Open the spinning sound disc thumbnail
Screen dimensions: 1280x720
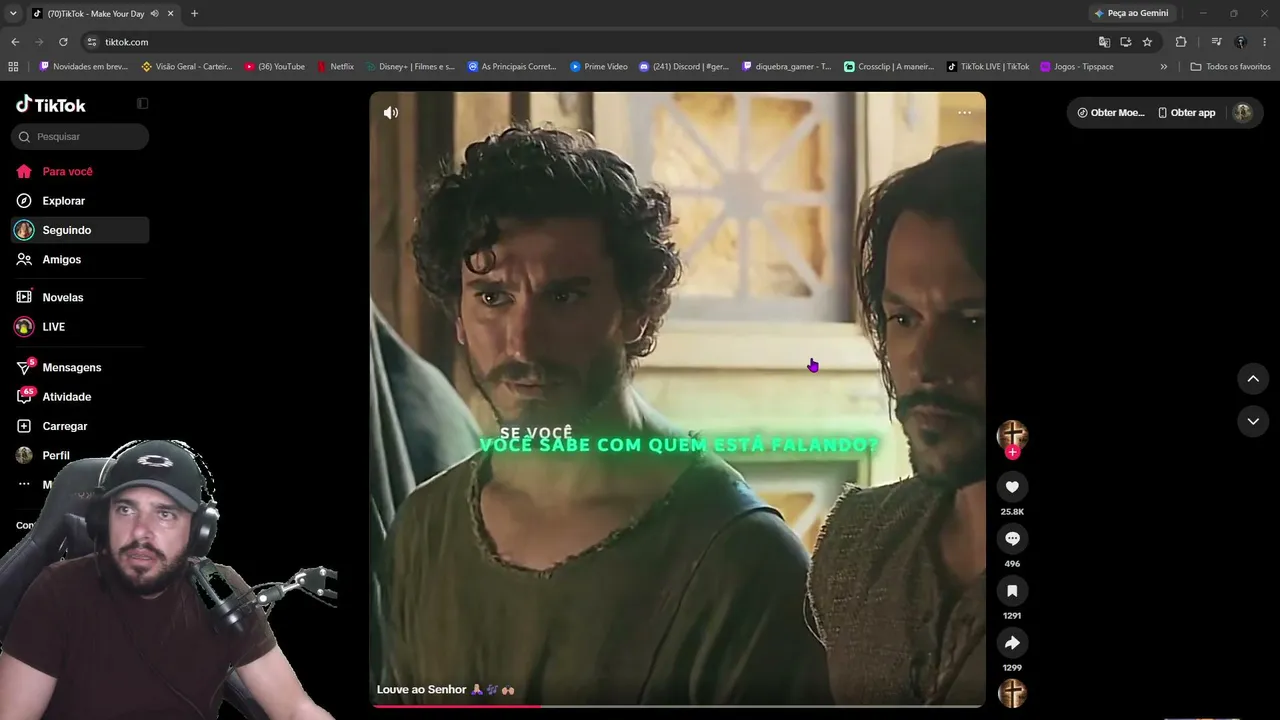[1012, 693]
